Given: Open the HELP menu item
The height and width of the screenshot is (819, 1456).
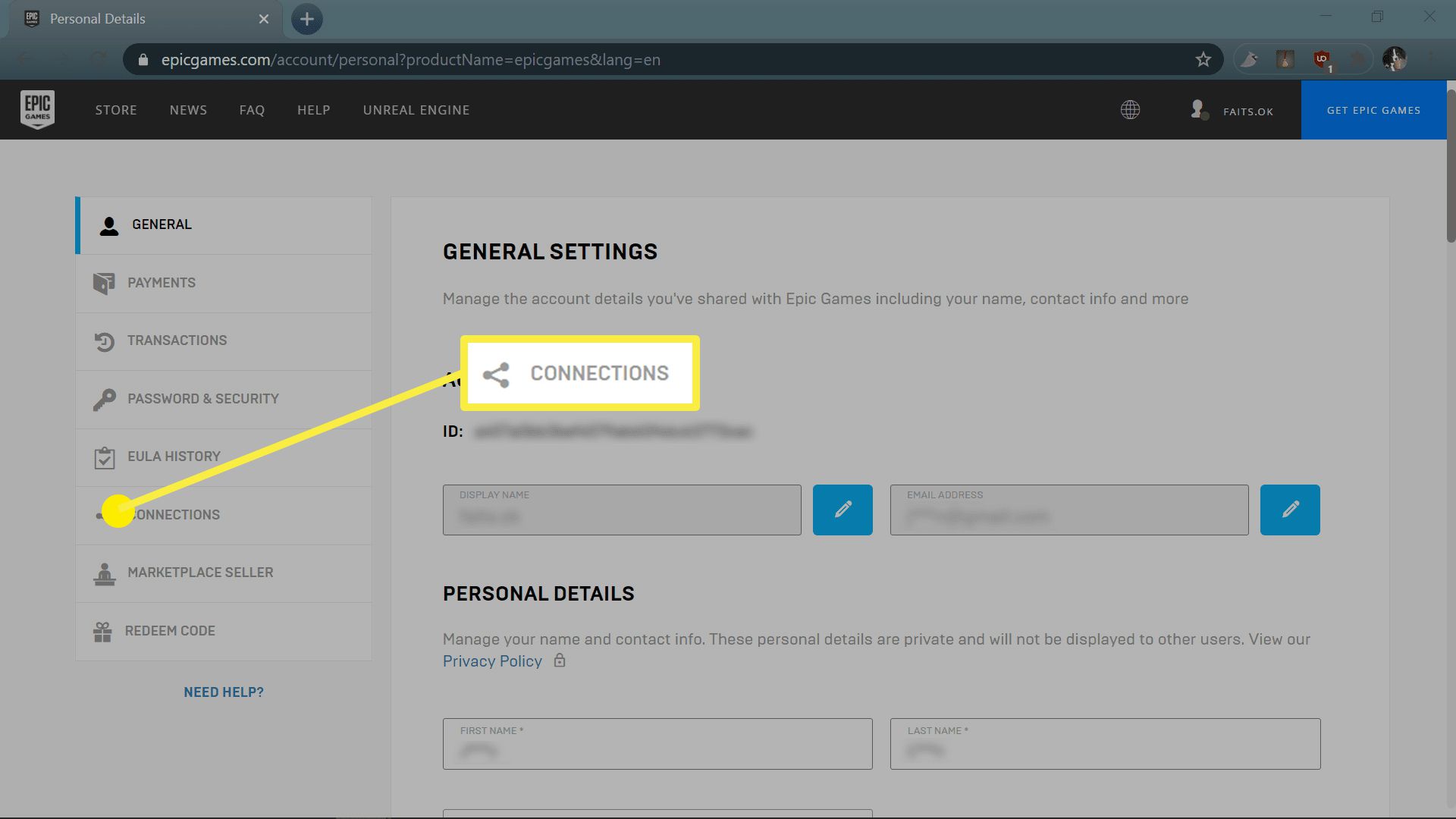Looking at the screenshot, I should [x=313, y=110].
